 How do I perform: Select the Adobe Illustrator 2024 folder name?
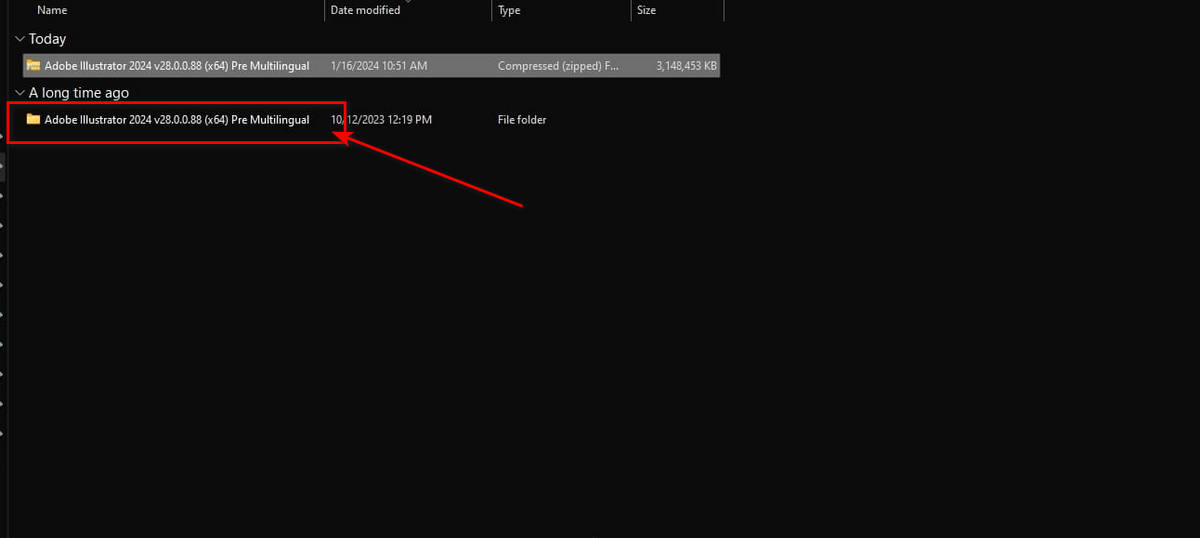(177, 120)
